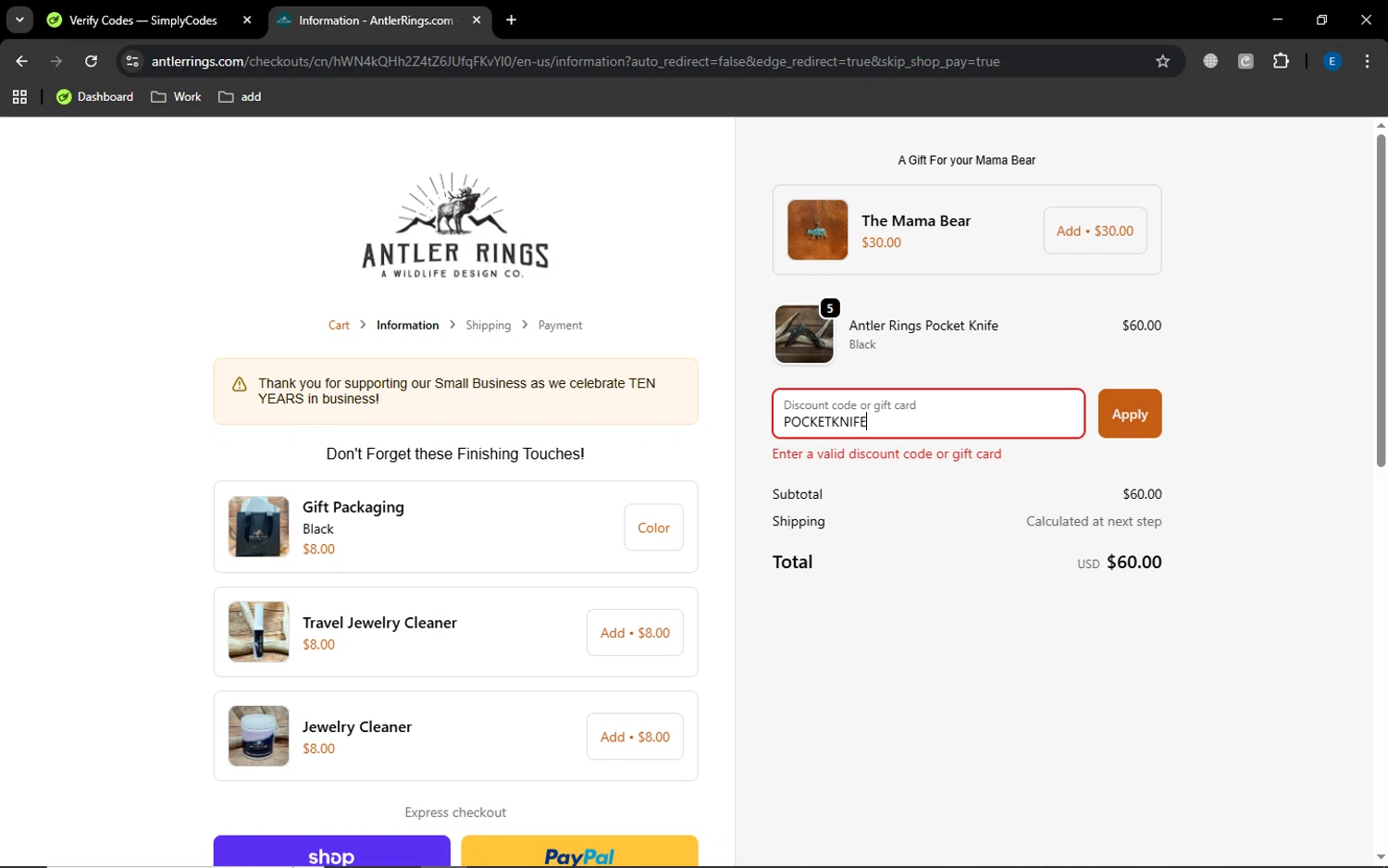Open the tab search dropdown arrow

pos(19,19)
